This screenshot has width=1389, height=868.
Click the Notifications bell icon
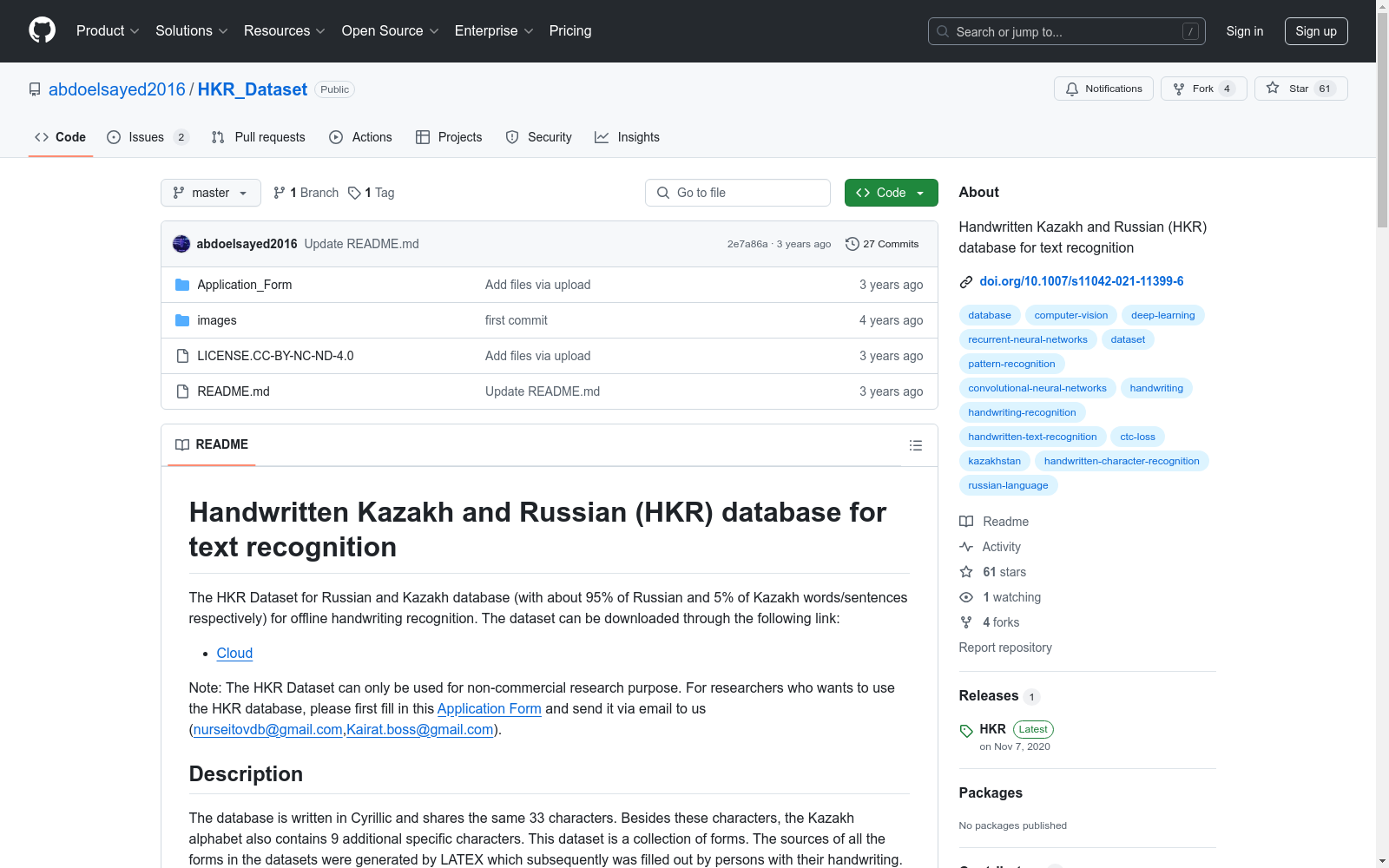[1072, 89]
